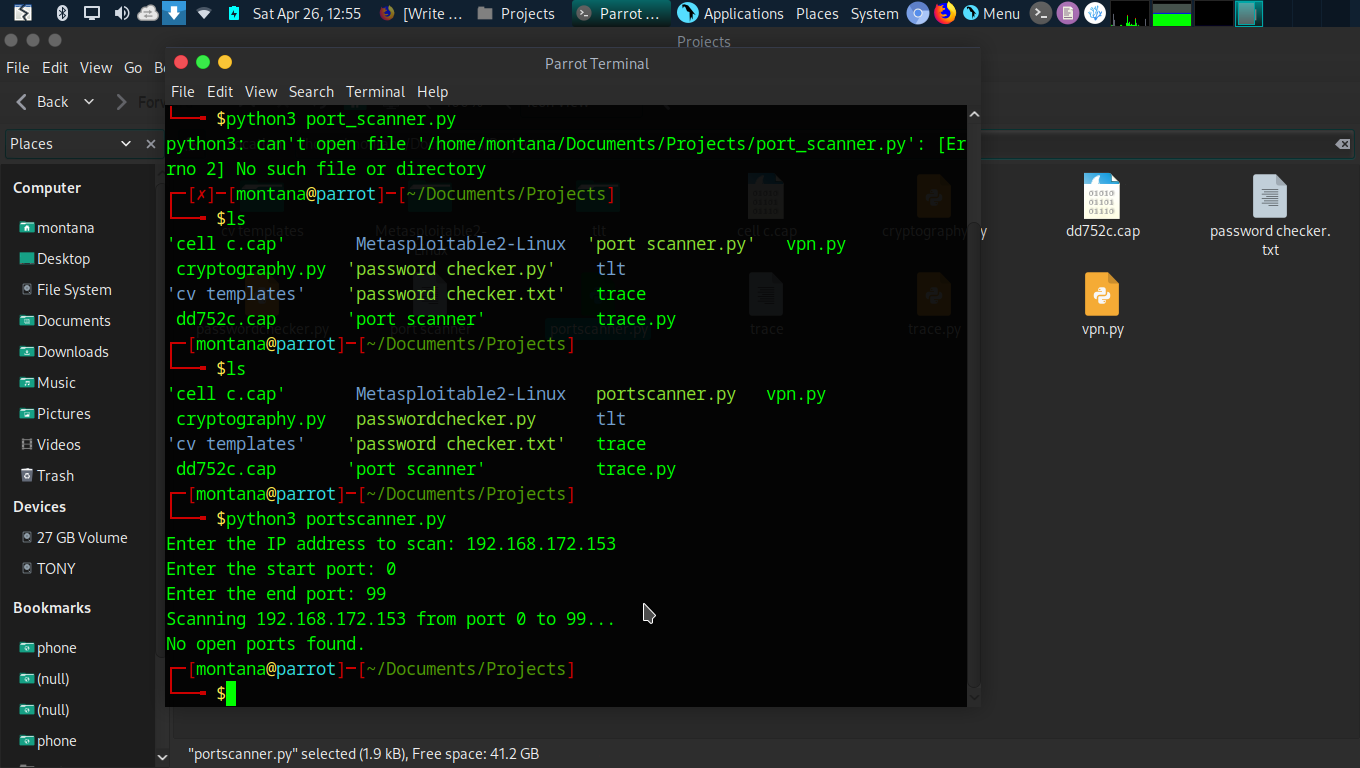1360x768 pixels.
Task: Switch to Parrot Terminal taskbar entry
Action: point(621,13)
